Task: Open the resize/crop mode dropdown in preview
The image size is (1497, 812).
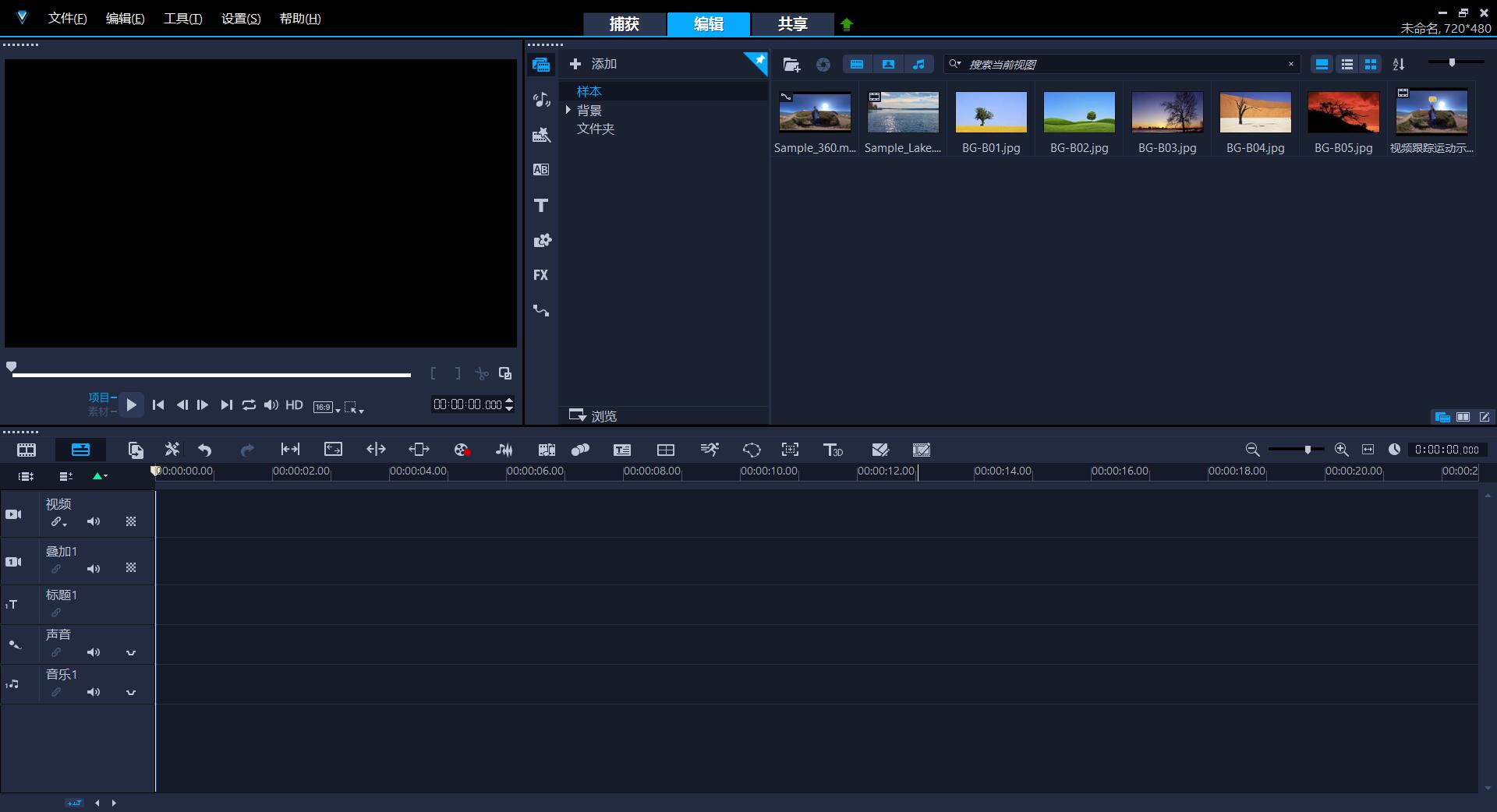Action: 355,407
